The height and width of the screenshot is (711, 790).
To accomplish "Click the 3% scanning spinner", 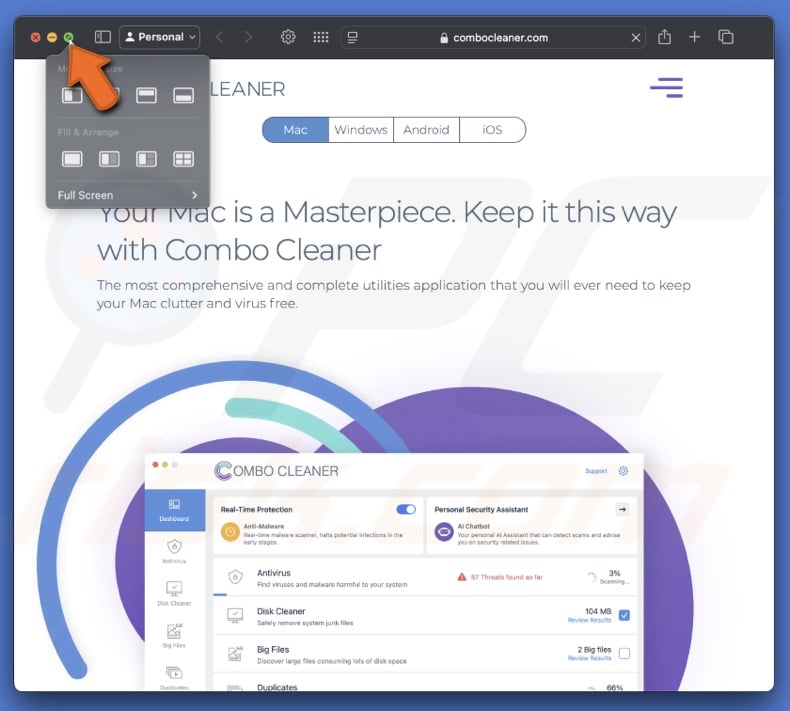I will (x=591, y=576).
